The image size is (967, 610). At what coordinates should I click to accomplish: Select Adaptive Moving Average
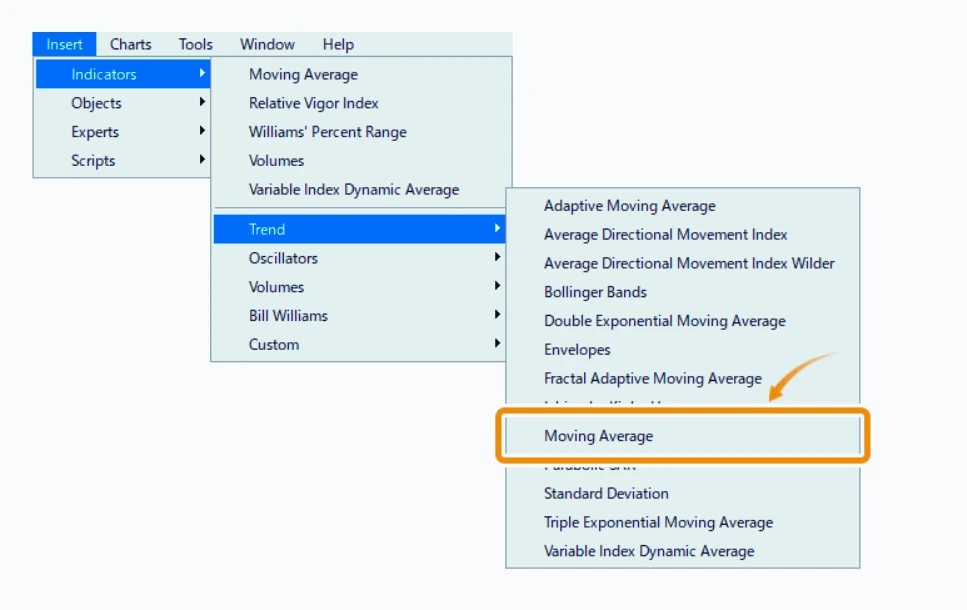pyautogui.click(x=630, y=205)
